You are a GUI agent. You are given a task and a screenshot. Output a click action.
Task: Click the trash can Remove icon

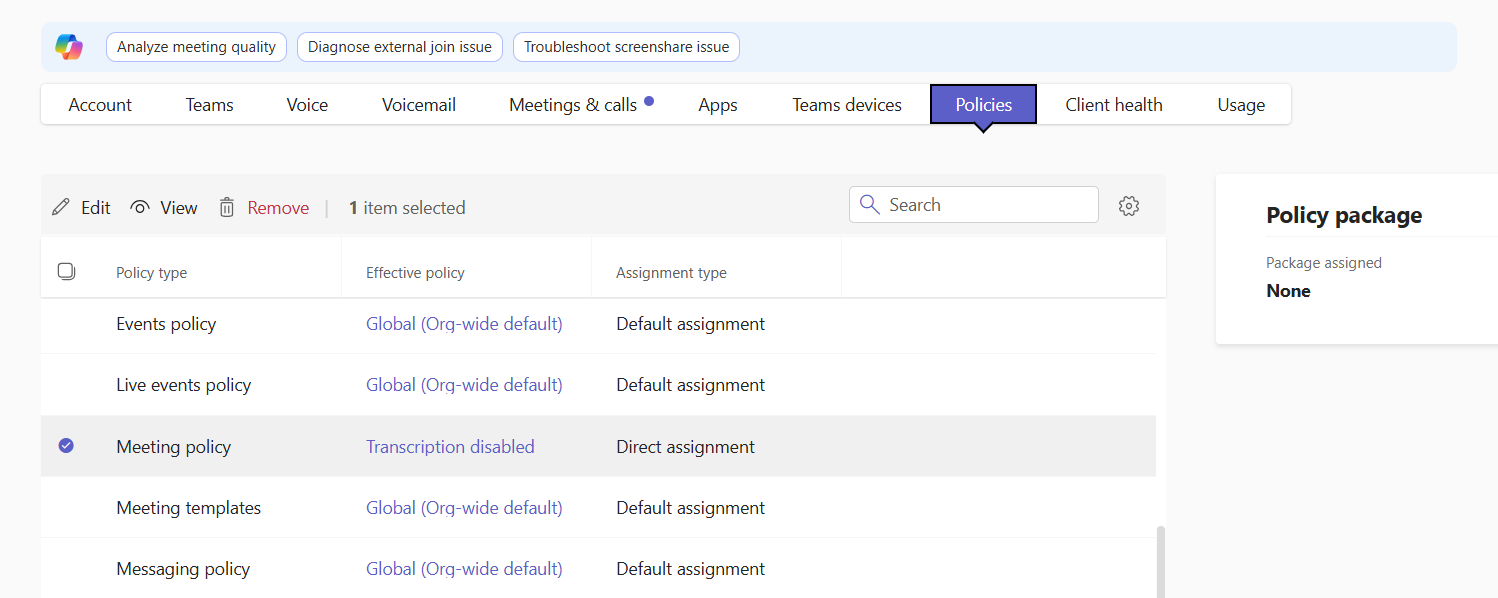[x=227, y=207]
